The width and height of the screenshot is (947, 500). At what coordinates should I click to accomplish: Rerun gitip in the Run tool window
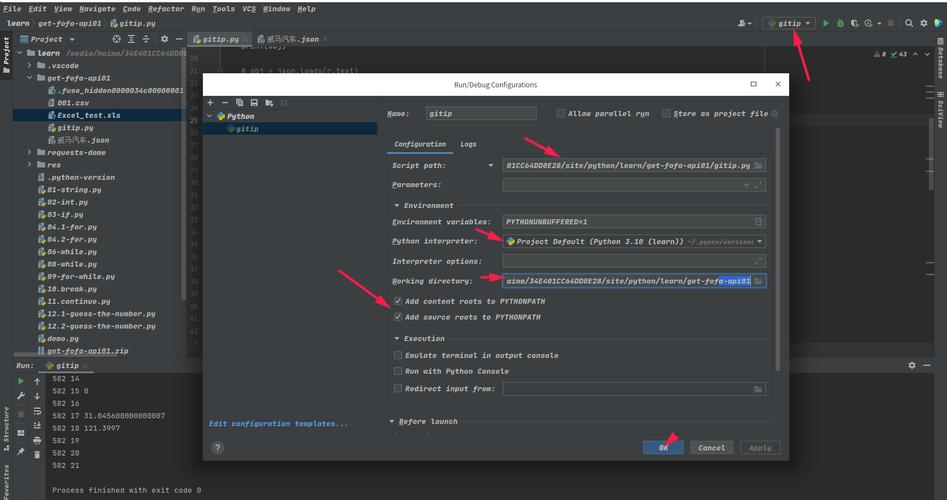(21, 382)
